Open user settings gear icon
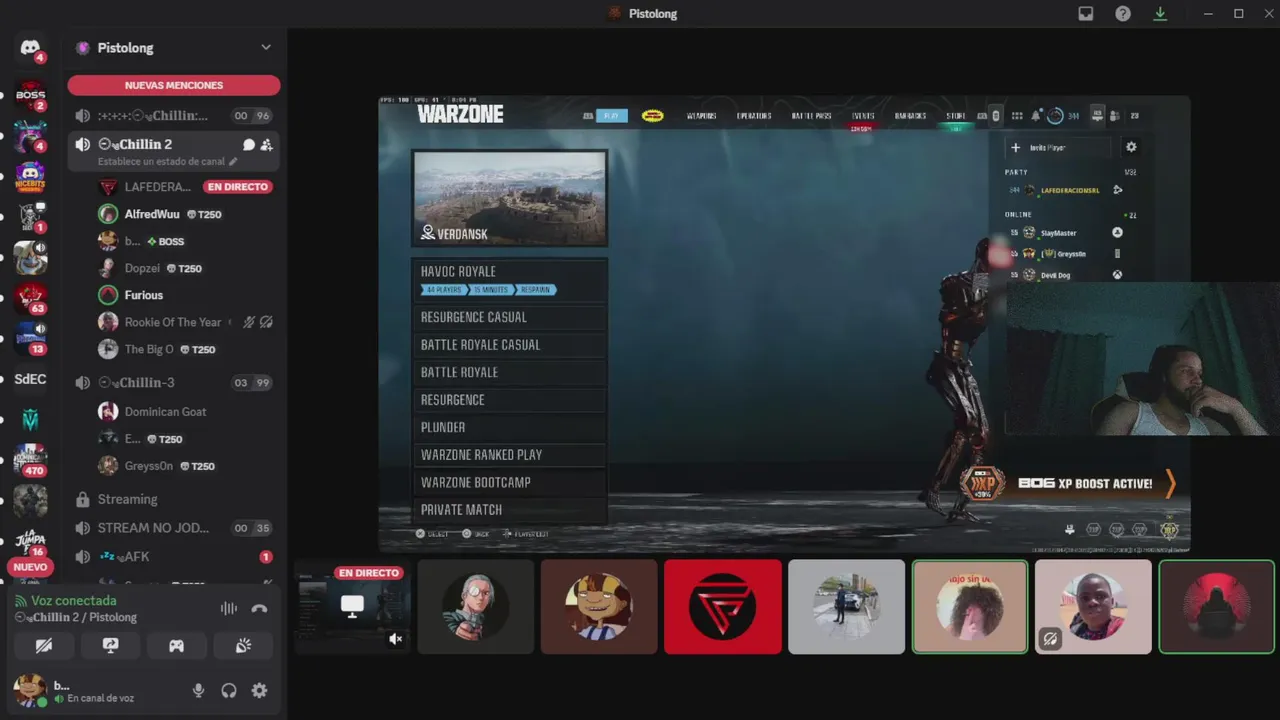Image resolution: width=1280 pixels, height=720 pixels. click(259, 690)
